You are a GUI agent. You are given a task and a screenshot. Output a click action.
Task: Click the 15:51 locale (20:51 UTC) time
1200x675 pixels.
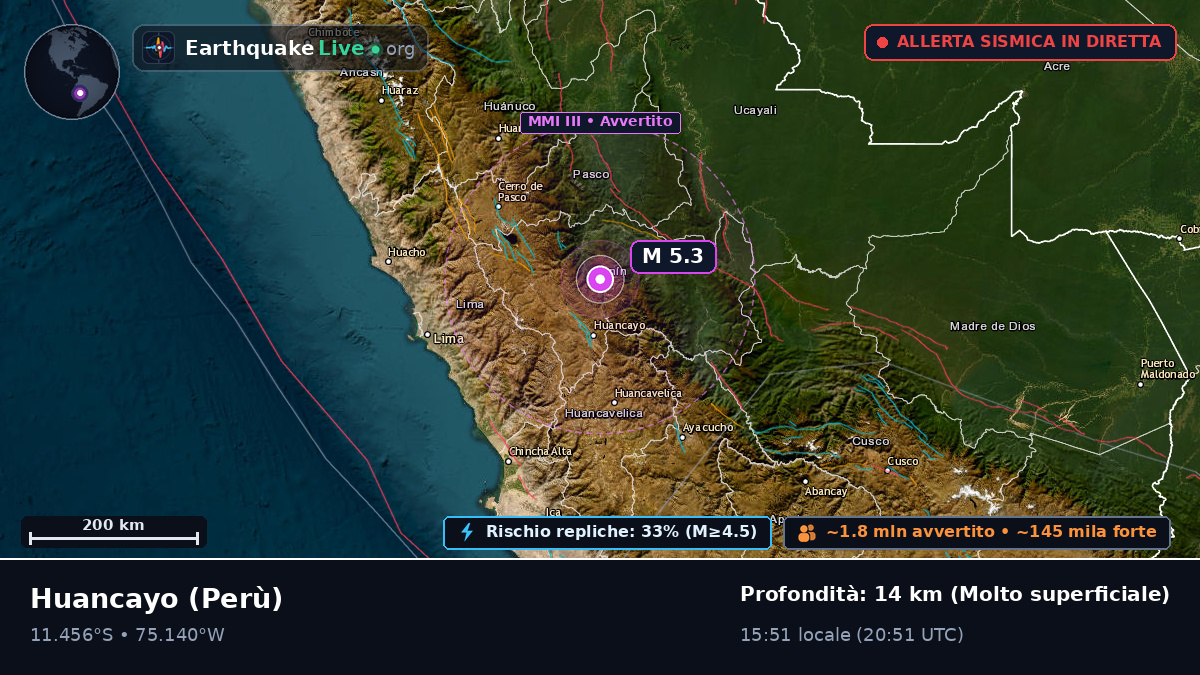[x=852, y=635]
